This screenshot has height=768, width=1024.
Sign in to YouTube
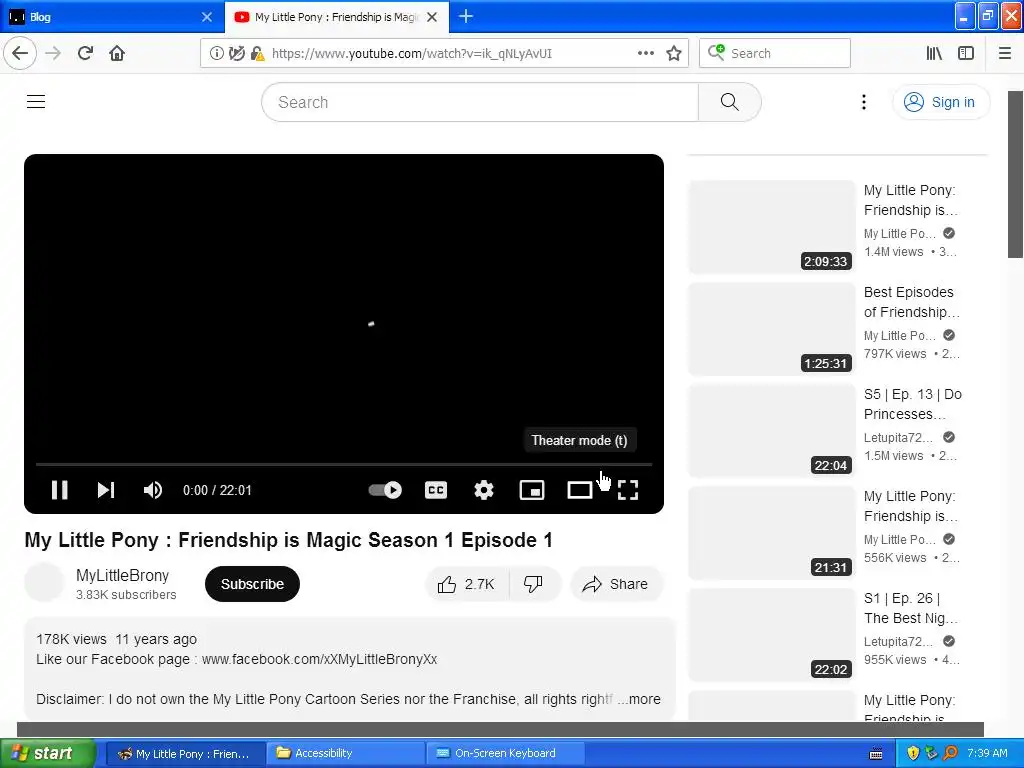940,102
